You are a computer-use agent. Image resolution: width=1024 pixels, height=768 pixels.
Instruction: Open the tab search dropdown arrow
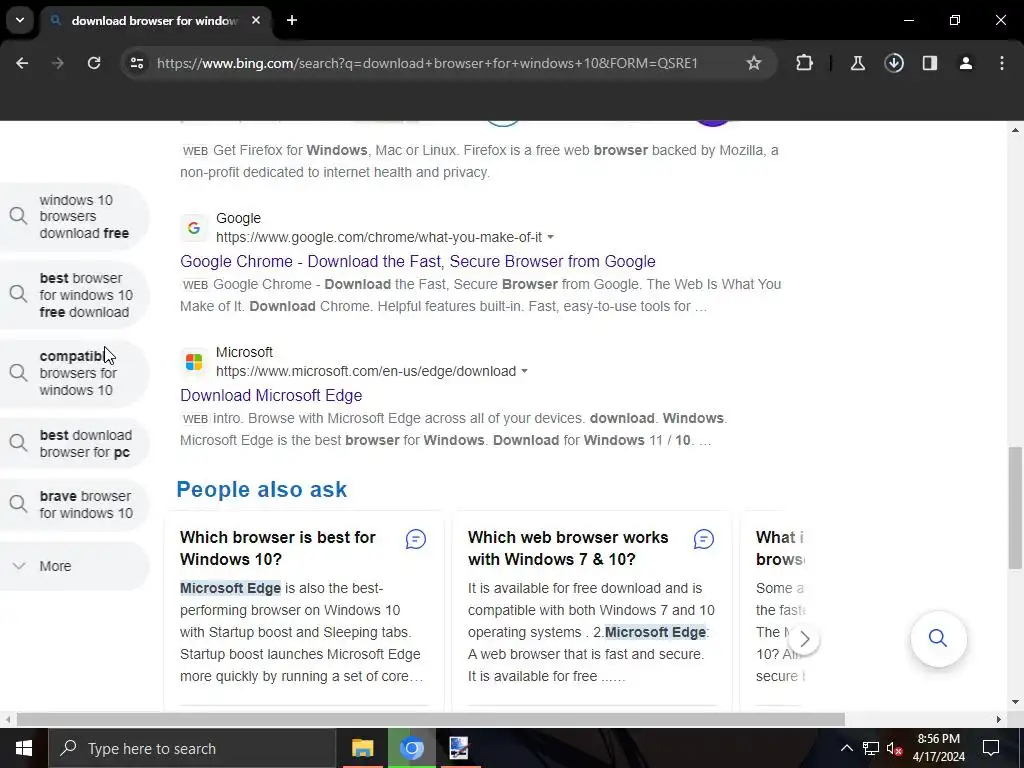[x=20, y=20]
